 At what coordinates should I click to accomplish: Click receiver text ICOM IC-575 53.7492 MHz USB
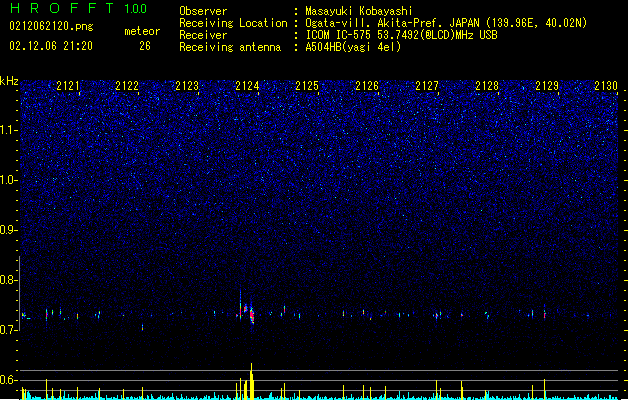(401, 35)
